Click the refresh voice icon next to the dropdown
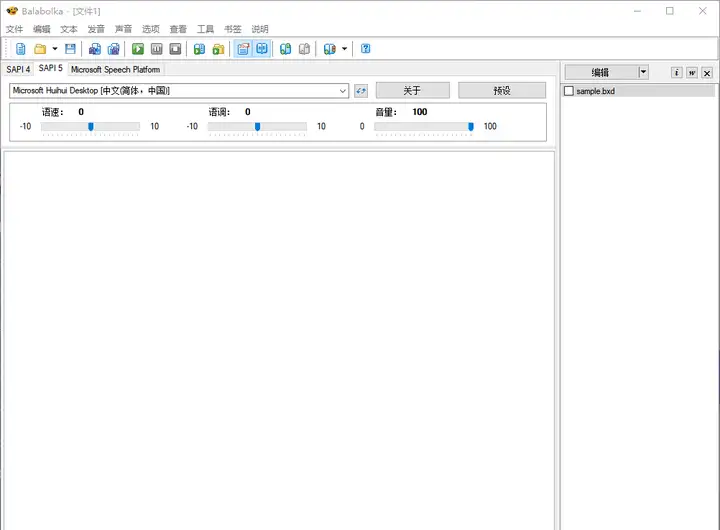Screen dimensions: 720x530 click(x=361, y=90)
